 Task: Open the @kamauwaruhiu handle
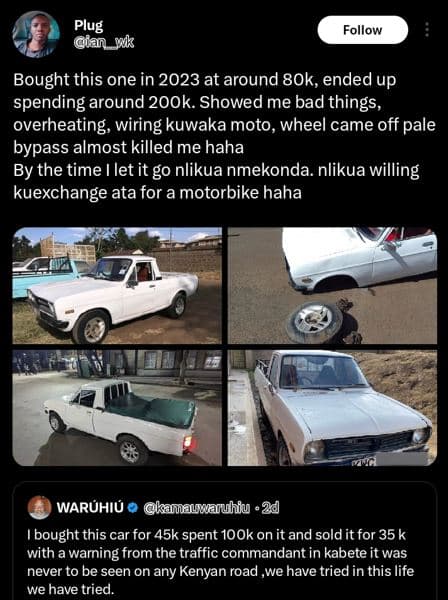[x=196, y=508]
